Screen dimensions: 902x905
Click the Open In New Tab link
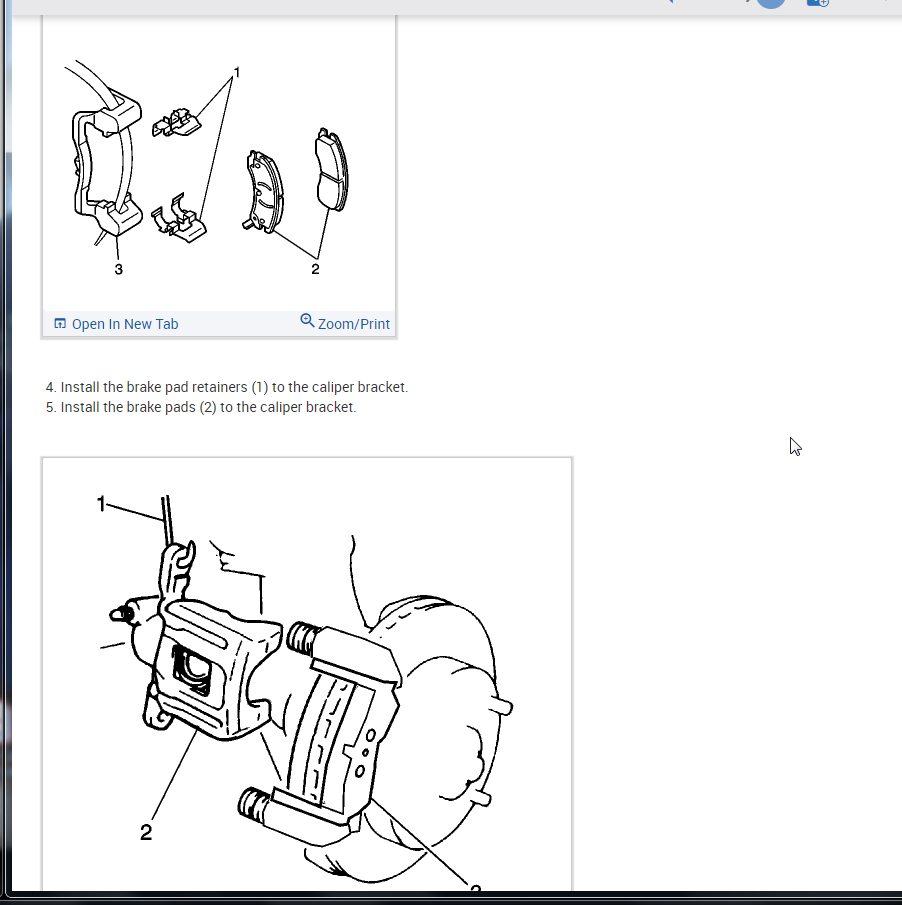[x=125, y=324]
